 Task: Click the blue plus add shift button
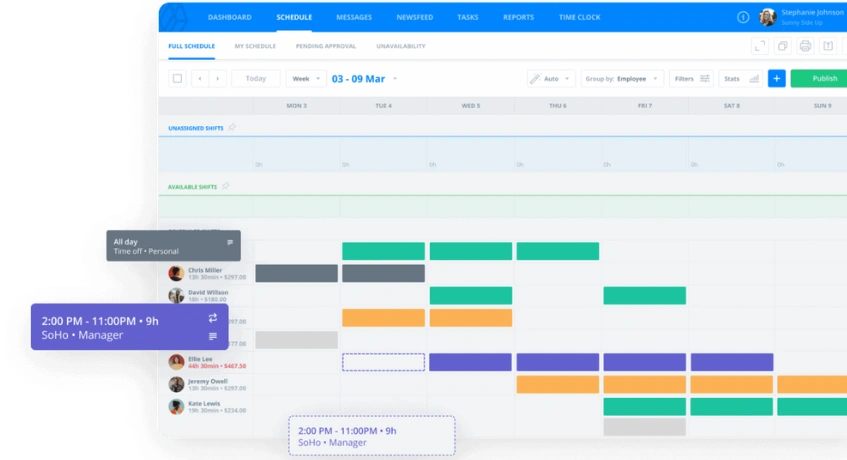(x=776, y=78)
